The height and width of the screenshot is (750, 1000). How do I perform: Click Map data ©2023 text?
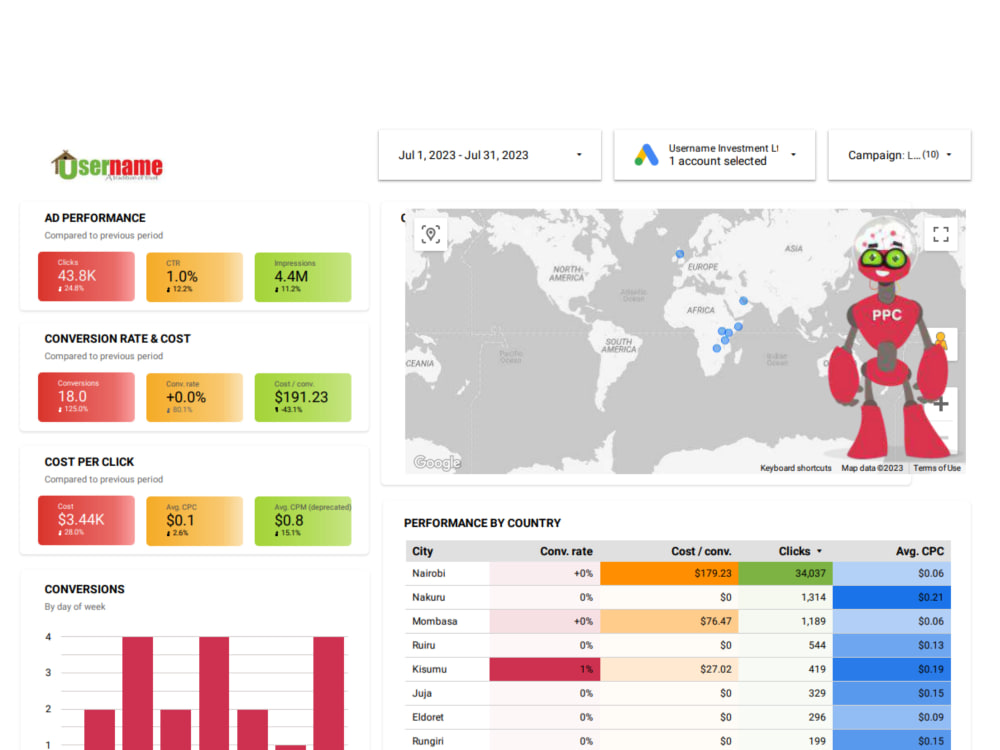coord(872,468)
